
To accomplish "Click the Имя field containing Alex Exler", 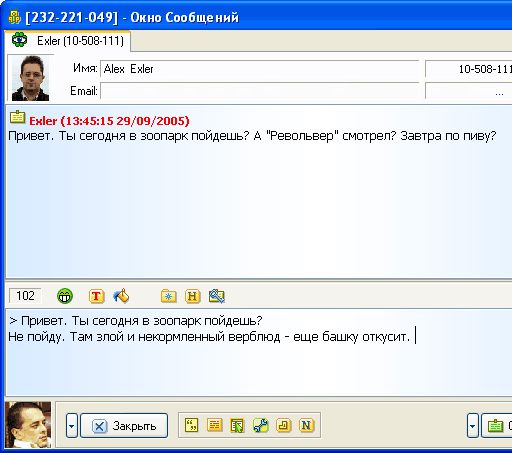I will coord(260,69).
